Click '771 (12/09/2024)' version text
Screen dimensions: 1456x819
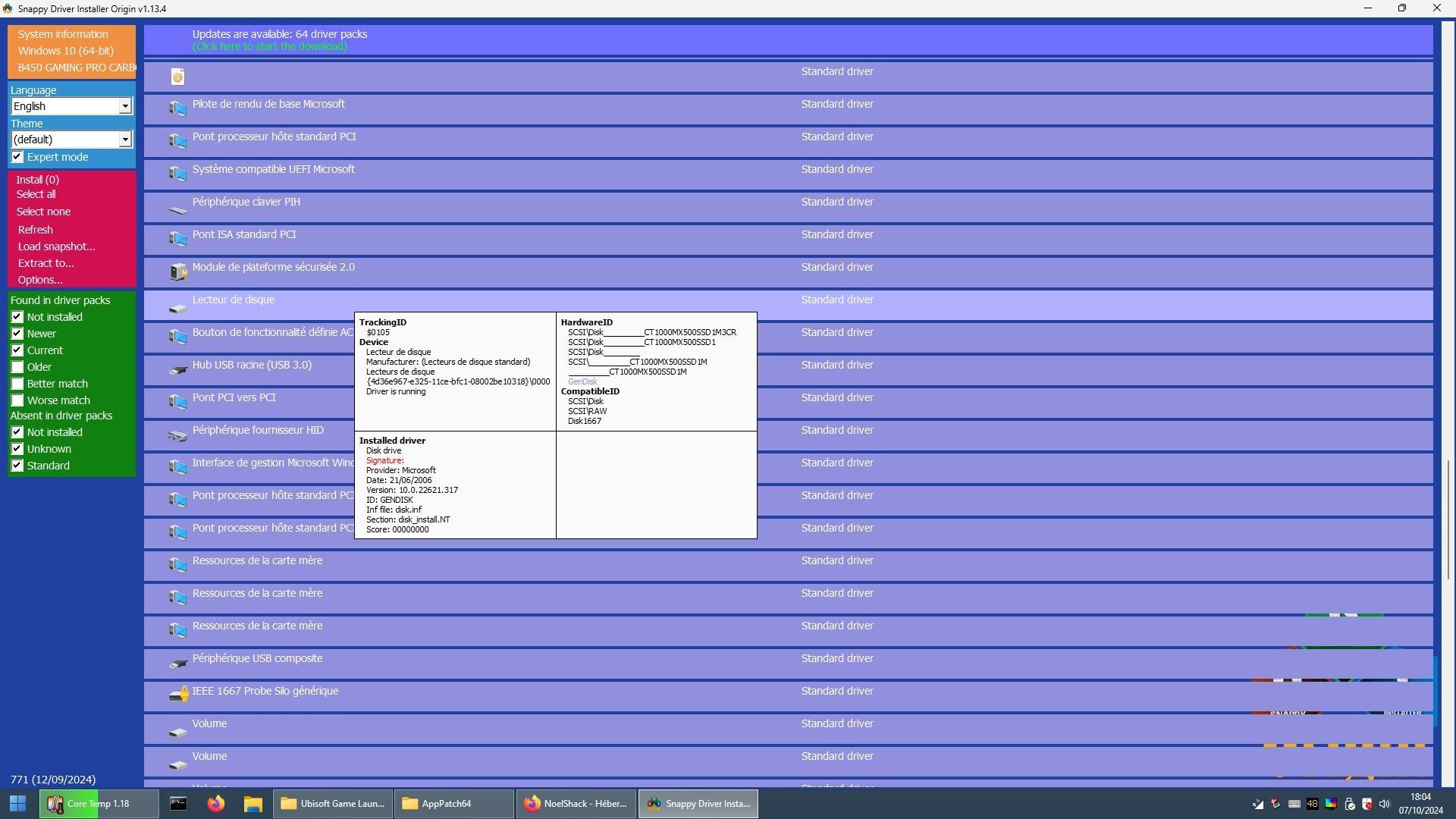53,780
